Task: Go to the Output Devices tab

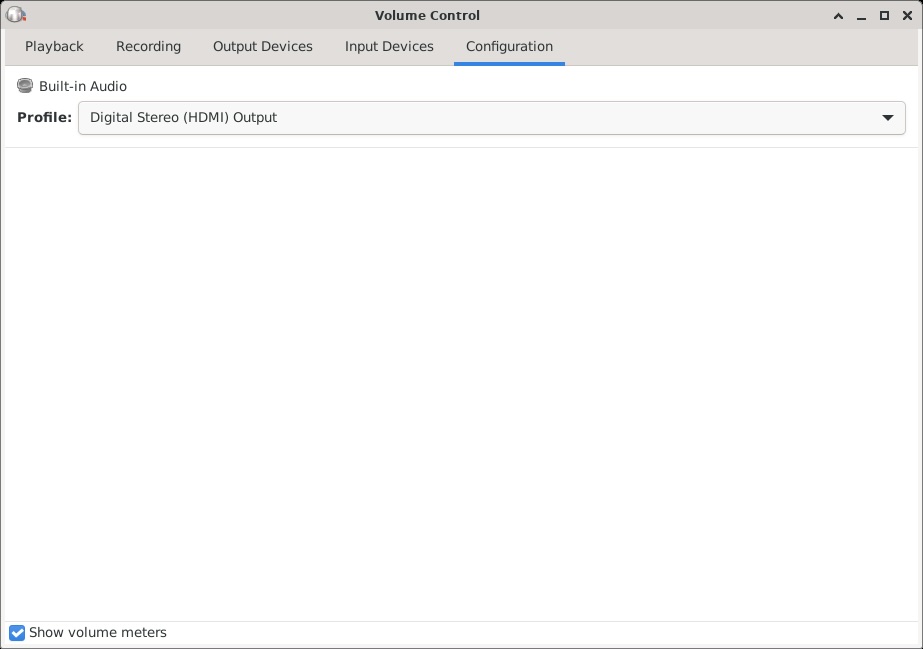Action: click(x=262, y=47)
